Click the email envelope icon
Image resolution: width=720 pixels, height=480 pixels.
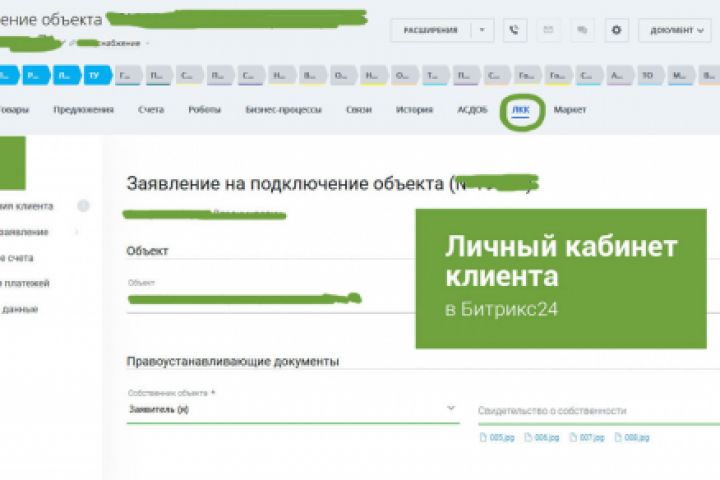point(548,30)
